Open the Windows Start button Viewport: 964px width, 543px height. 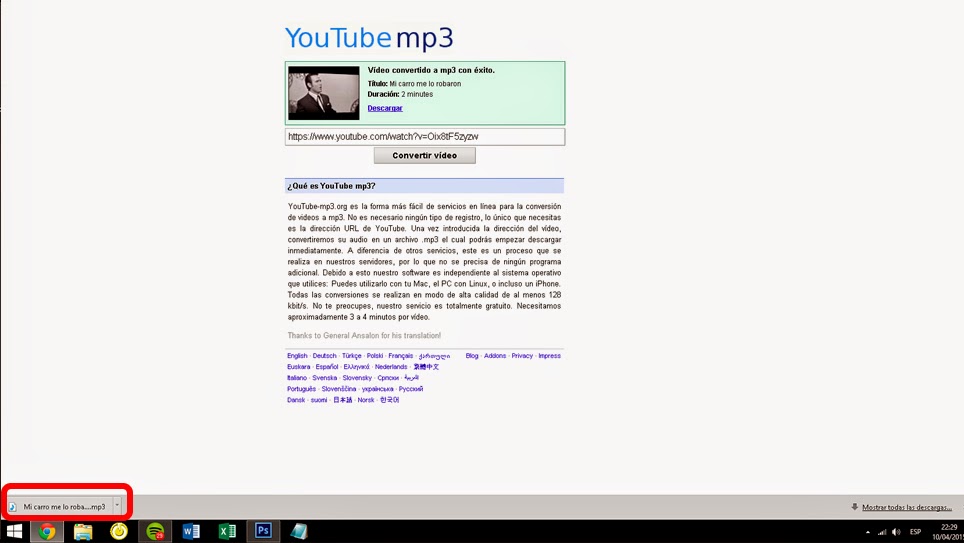[14, 531]
